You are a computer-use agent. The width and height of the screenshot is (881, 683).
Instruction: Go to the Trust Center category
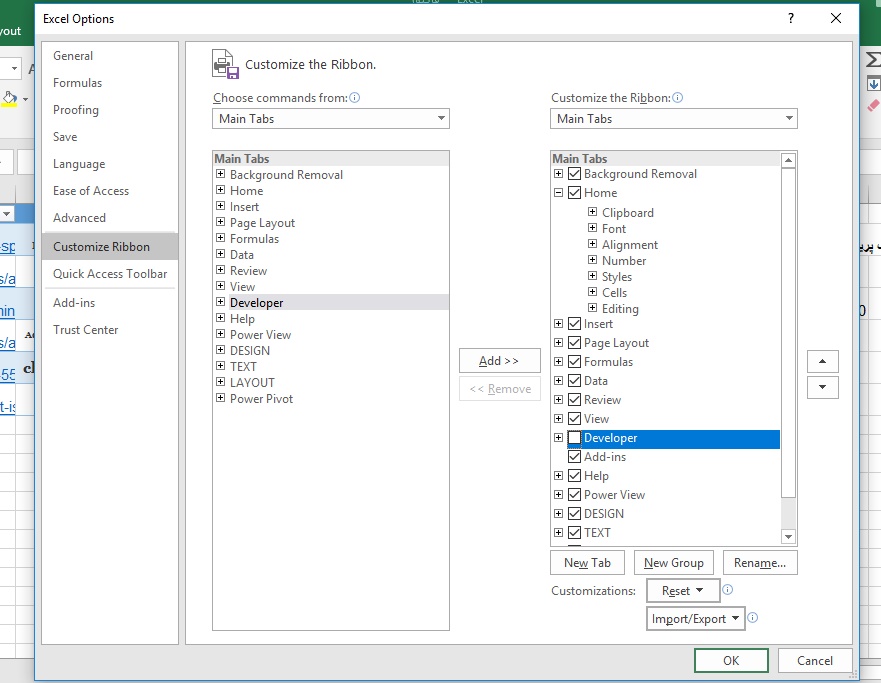coord(85,330)
